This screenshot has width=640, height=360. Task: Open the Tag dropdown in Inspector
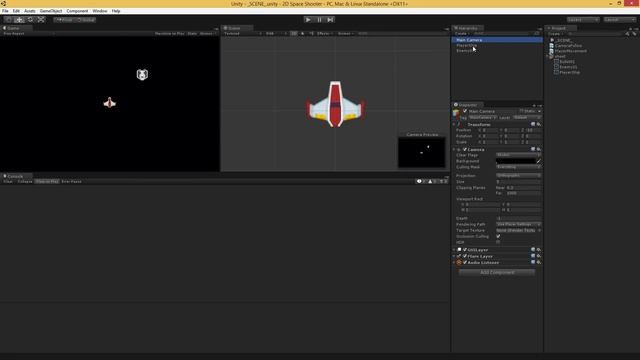(482, 118)
